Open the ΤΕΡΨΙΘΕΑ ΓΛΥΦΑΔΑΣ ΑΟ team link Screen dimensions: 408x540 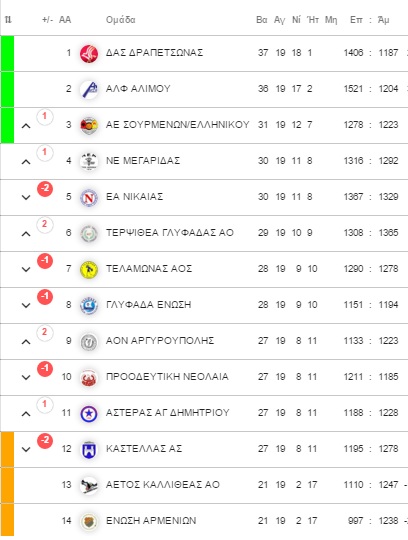point(170,233)
